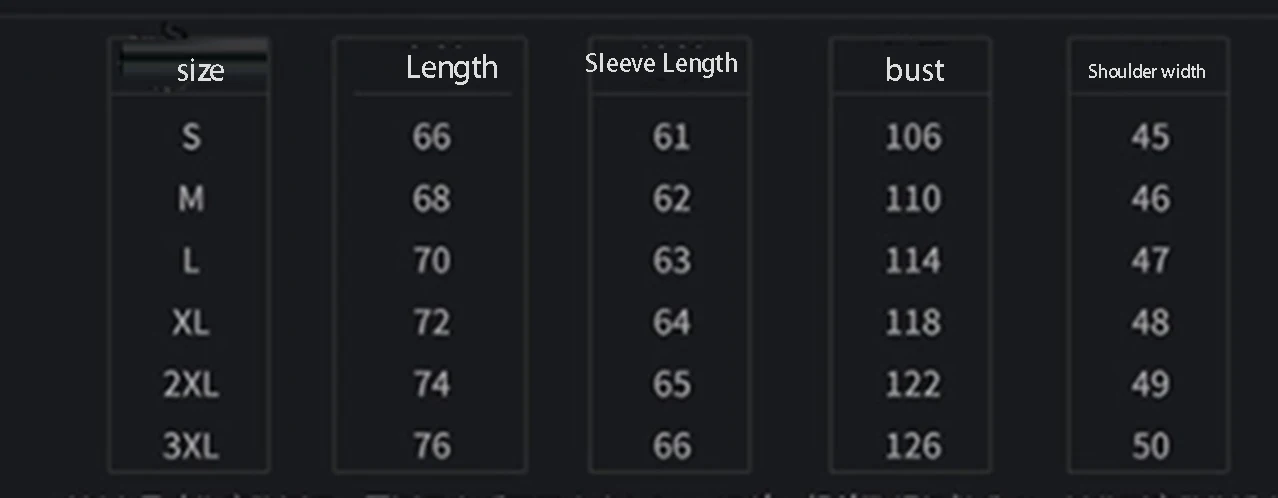This screenshot has height=498, width=1278.
Task: Click the 'Shoulder width' header
Action: (x=1146, y=71)
